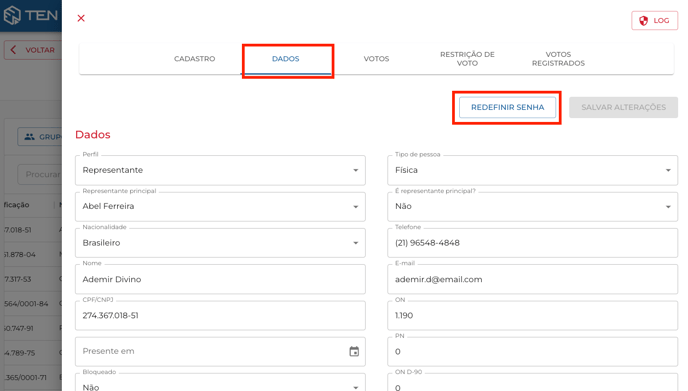
Task: Click the PN input field
Action: [532, 352]
